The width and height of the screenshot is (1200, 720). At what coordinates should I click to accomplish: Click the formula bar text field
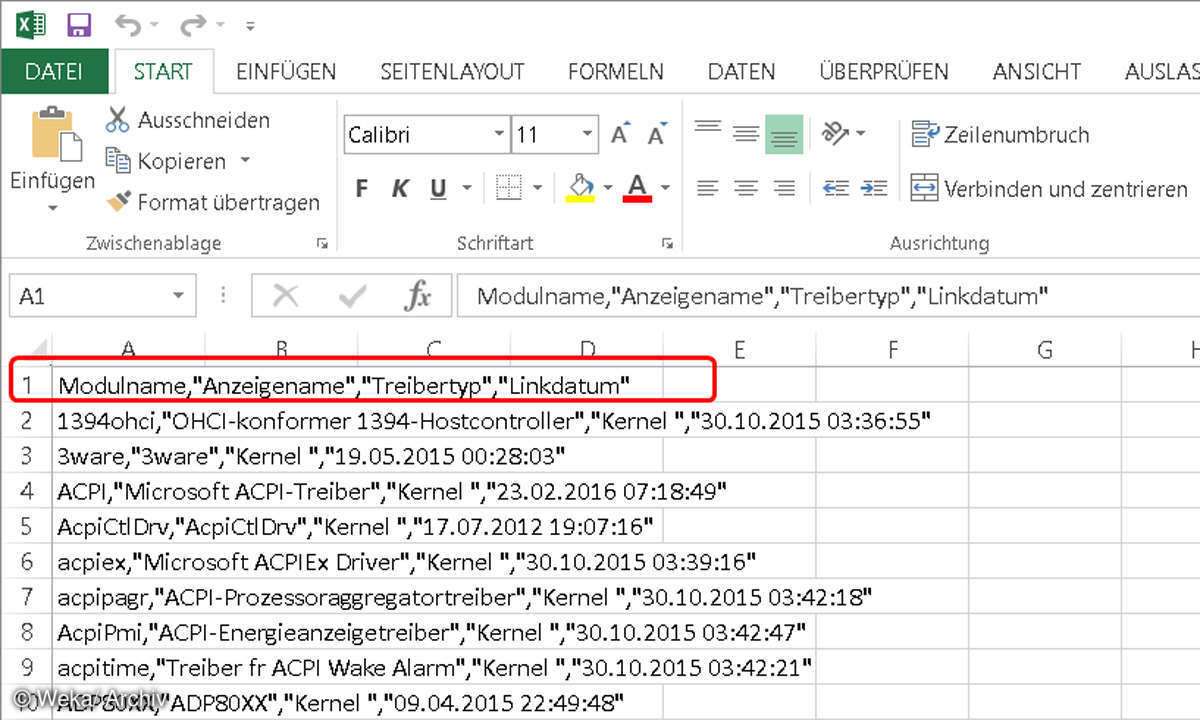coord(828,296)
